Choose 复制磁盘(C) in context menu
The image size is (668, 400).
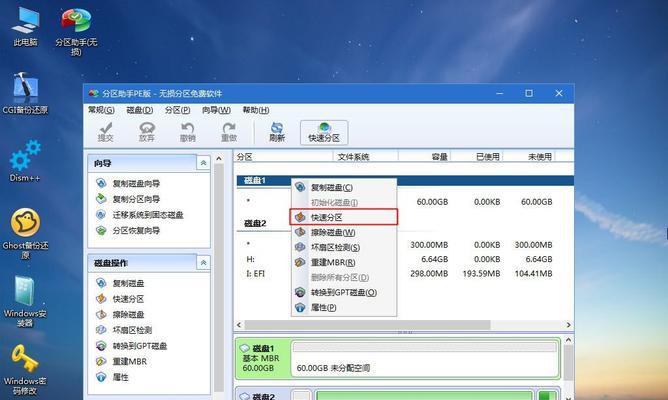pos(343,187)
